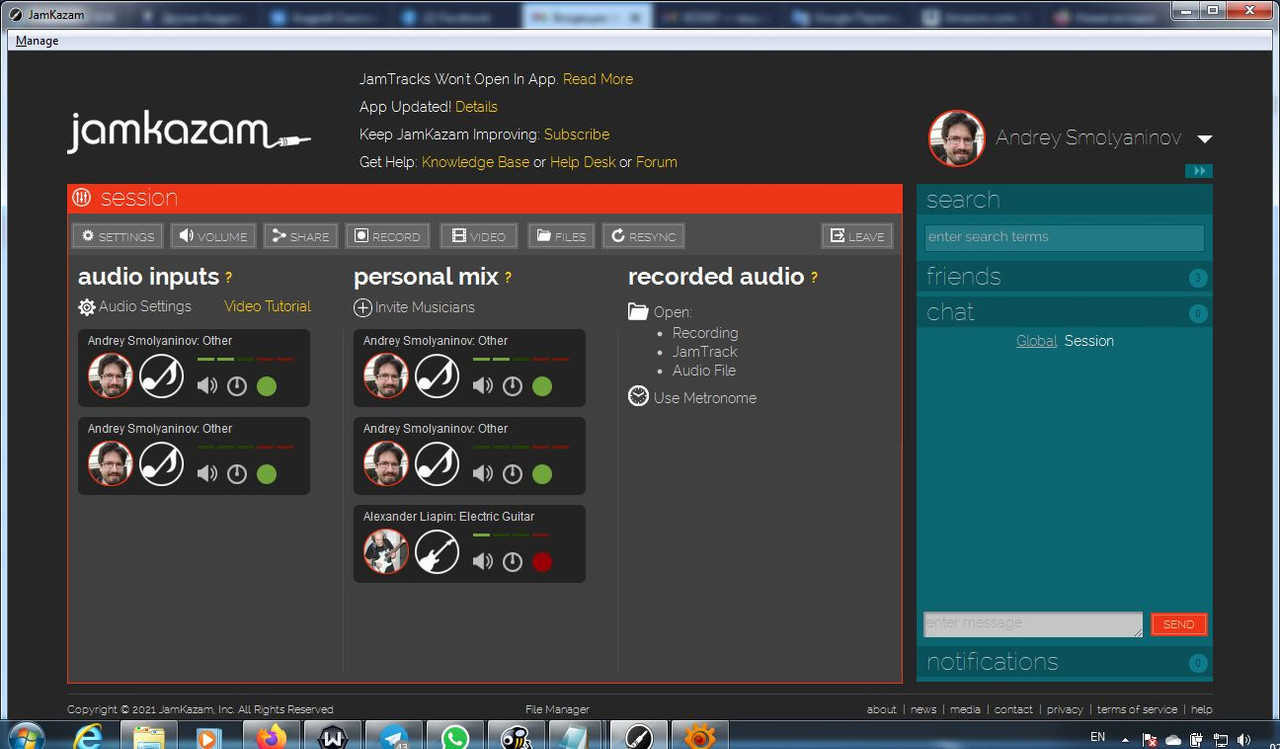Click the enter message chat box

pyautogui.click(x=1032, y=624)
